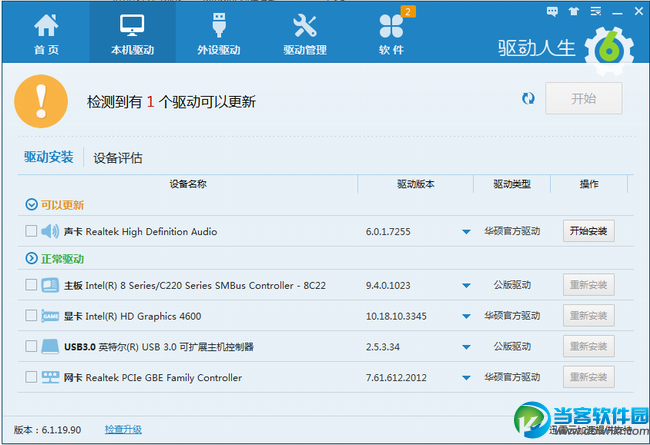Select 显卡 Intel(R) HD Graphics 4600 text
The width and height of the screenshot is (650, 445).
tap(132, 316)
